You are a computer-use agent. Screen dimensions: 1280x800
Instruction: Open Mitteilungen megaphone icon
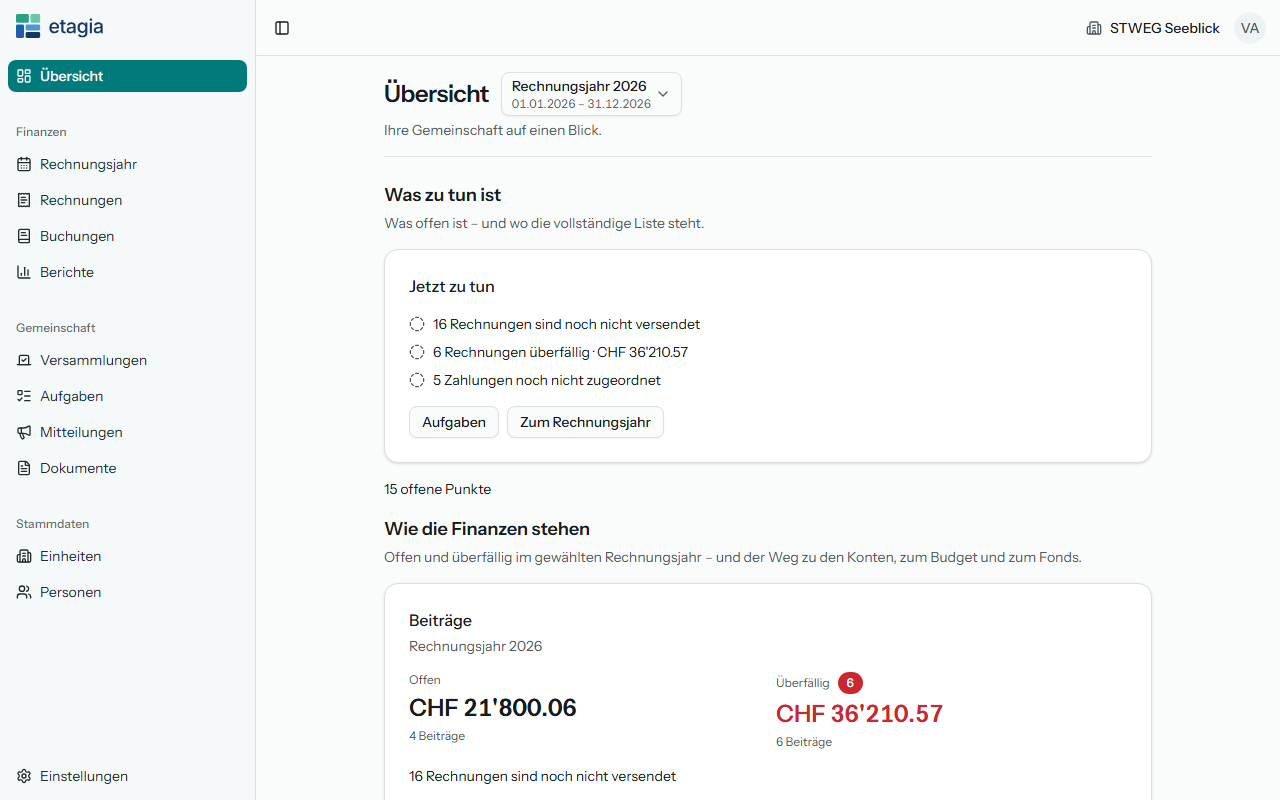coord(24,432)
